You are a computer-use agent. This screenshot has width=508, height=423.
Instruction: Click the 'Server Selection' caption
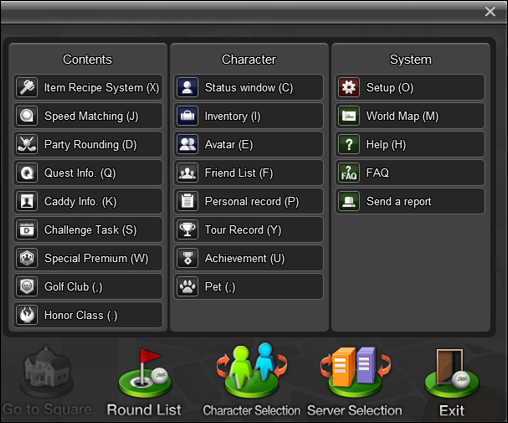(x=355, y=410)
